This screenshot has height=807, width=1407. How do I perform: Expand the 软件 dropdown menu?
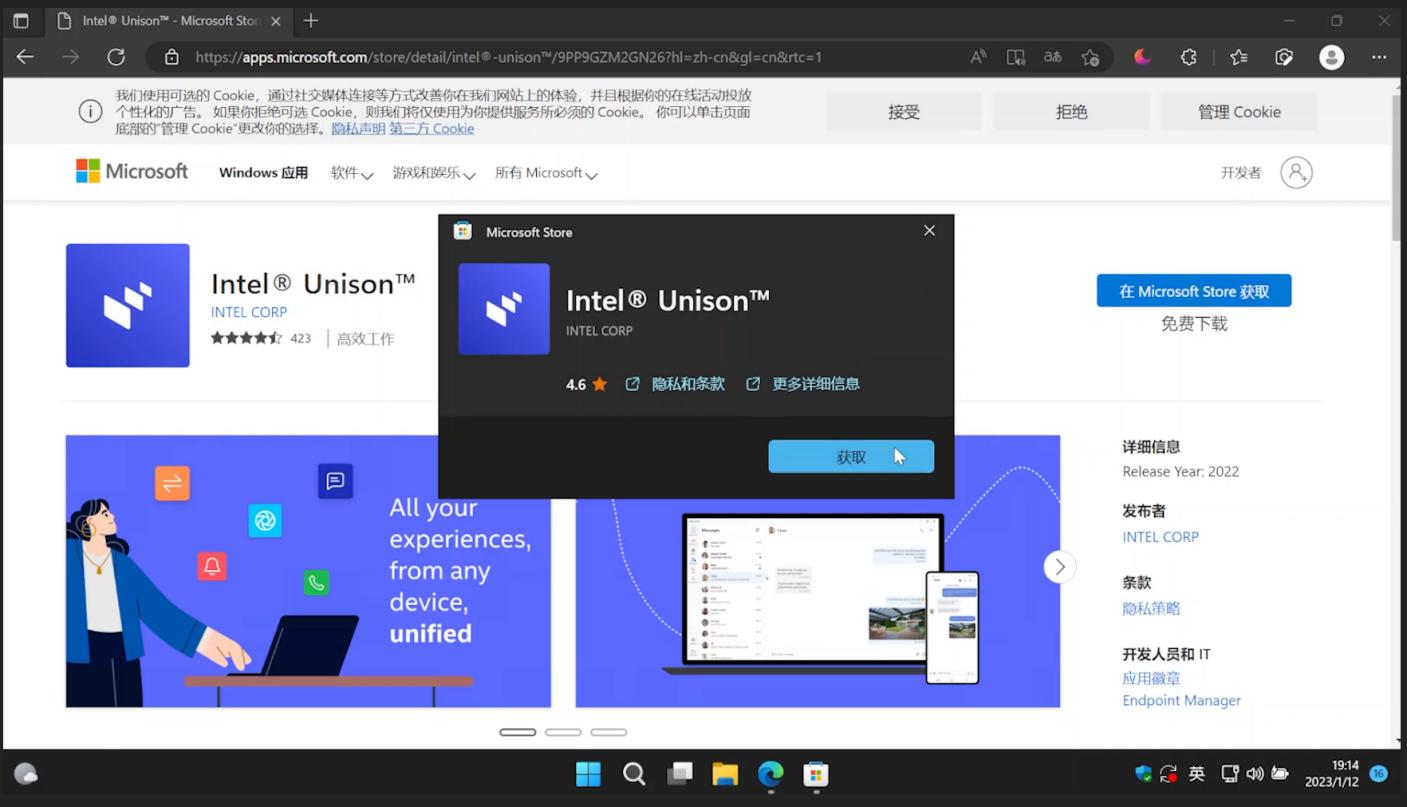[x=352, y=173]
